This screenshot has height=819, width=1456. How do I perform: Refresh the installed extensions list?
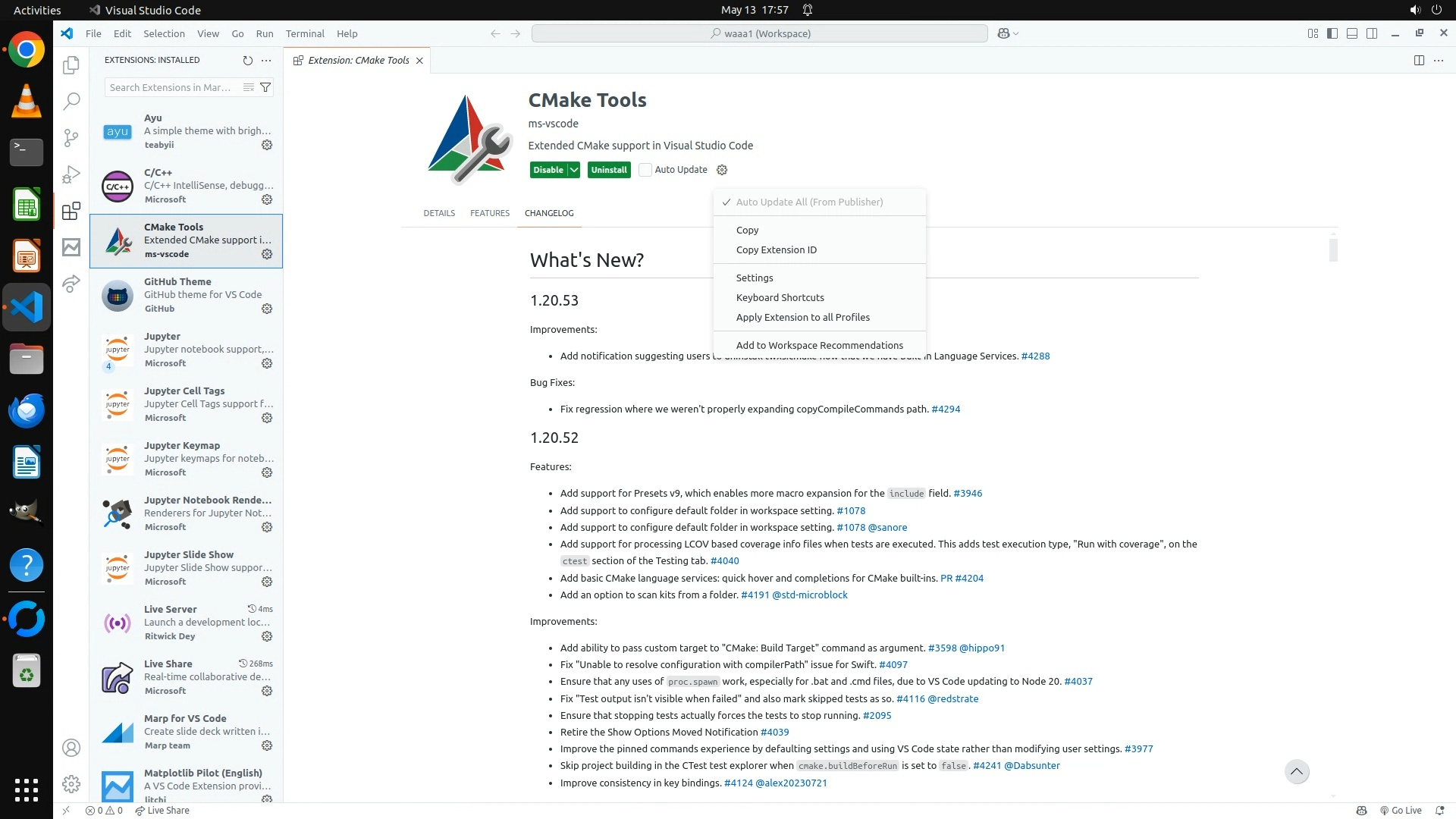point(247,60)
